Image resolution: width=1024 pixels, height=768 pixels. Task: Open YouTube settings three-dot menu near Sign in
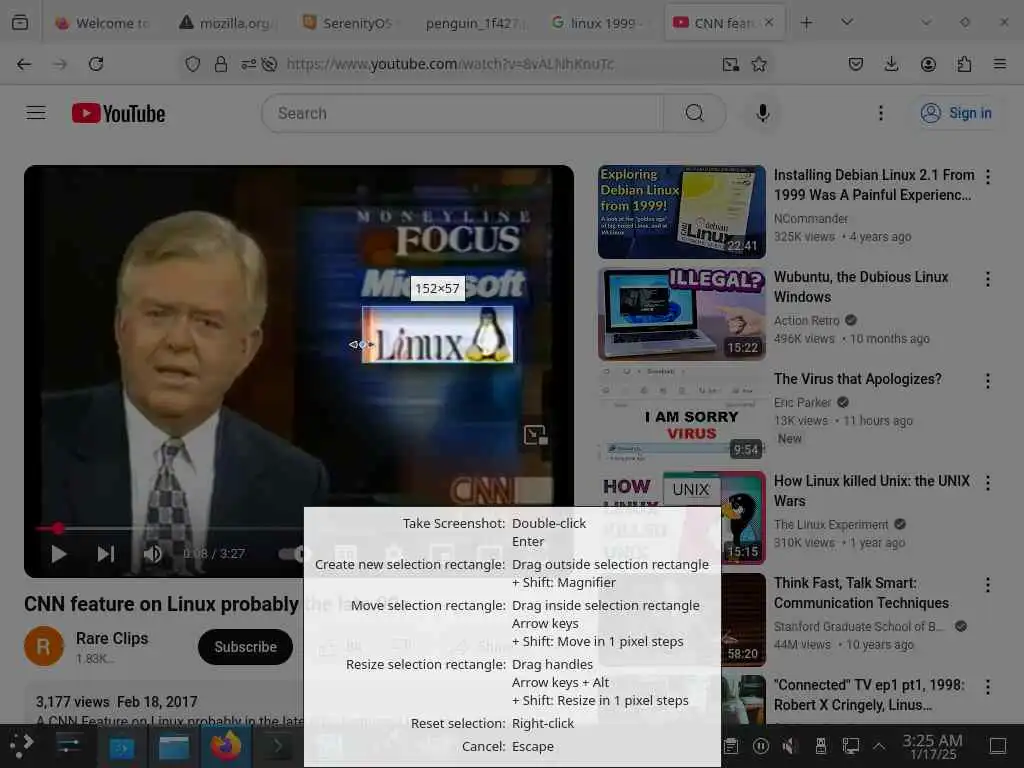click(880, 113)
